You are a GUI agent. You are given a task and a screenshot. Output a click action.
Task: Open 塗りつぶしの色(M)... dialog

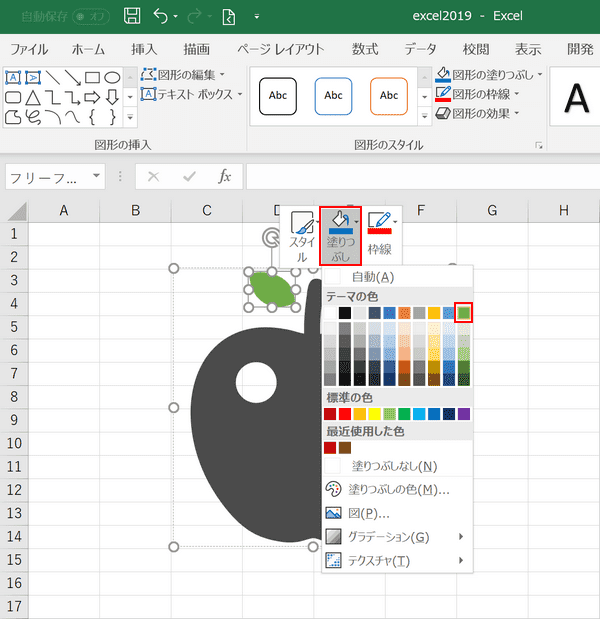[x=398, y=490]
